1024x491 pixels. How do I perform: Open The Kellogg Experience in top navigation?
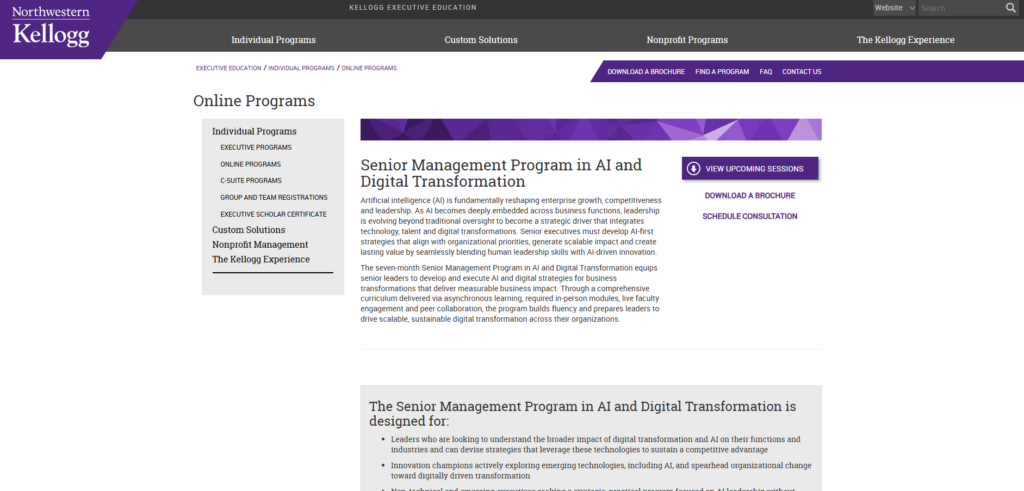pyautogui.click(x=905, y=40)
